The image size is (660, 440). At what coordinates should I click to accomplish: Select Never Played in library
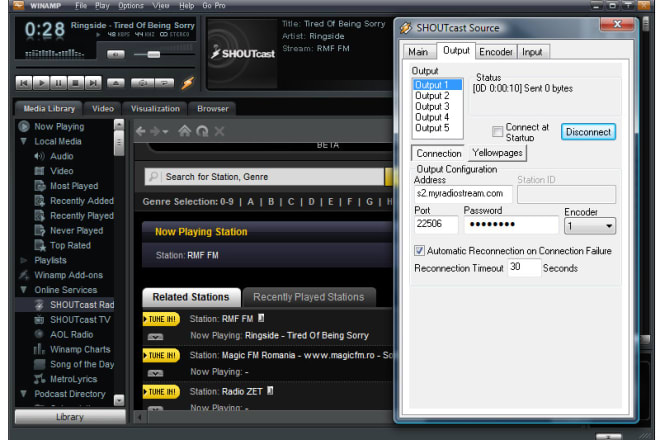(x=76, y=230)
